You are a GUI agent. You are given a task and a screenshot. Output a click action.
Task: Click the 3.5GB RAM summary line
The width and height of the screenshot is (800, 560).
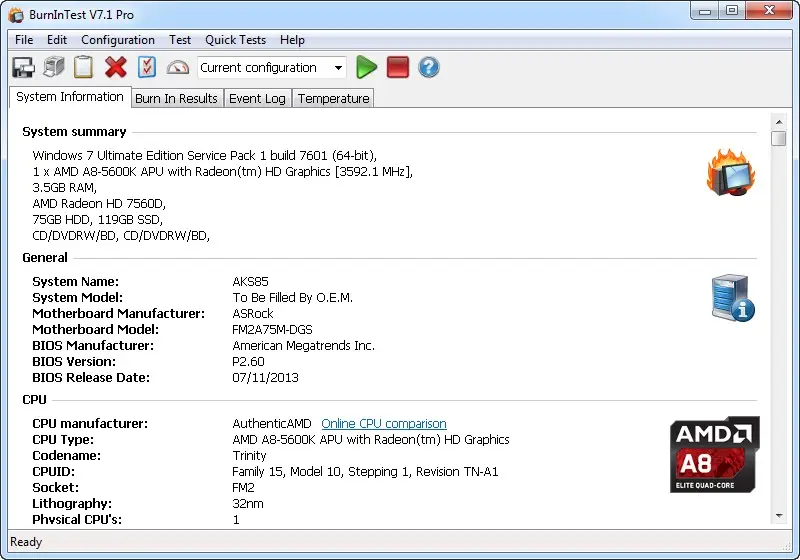click(x=65, y=188)
